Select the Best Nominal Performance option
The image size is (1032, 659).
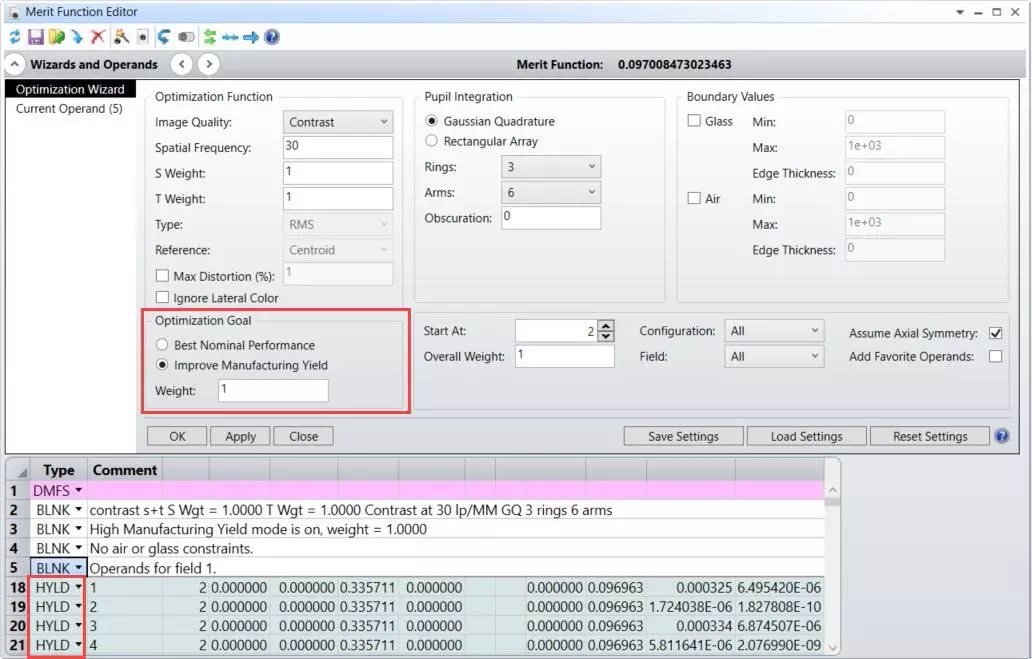click(162, 345)
